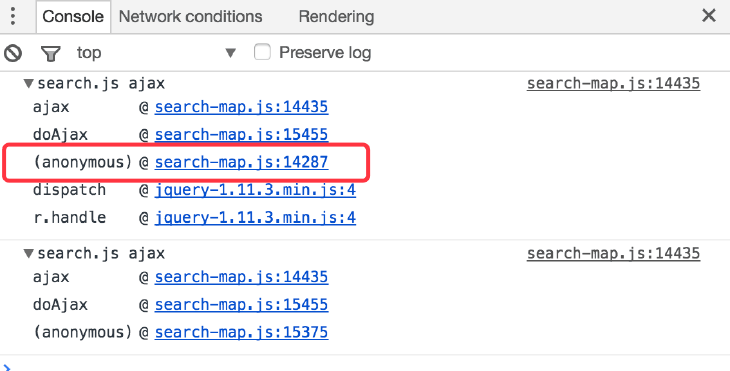This screenshot has height=371, width=730.
Task: Open the r.handle jquery-1.11.3.min.js:4 link
Action: [255, 218]
